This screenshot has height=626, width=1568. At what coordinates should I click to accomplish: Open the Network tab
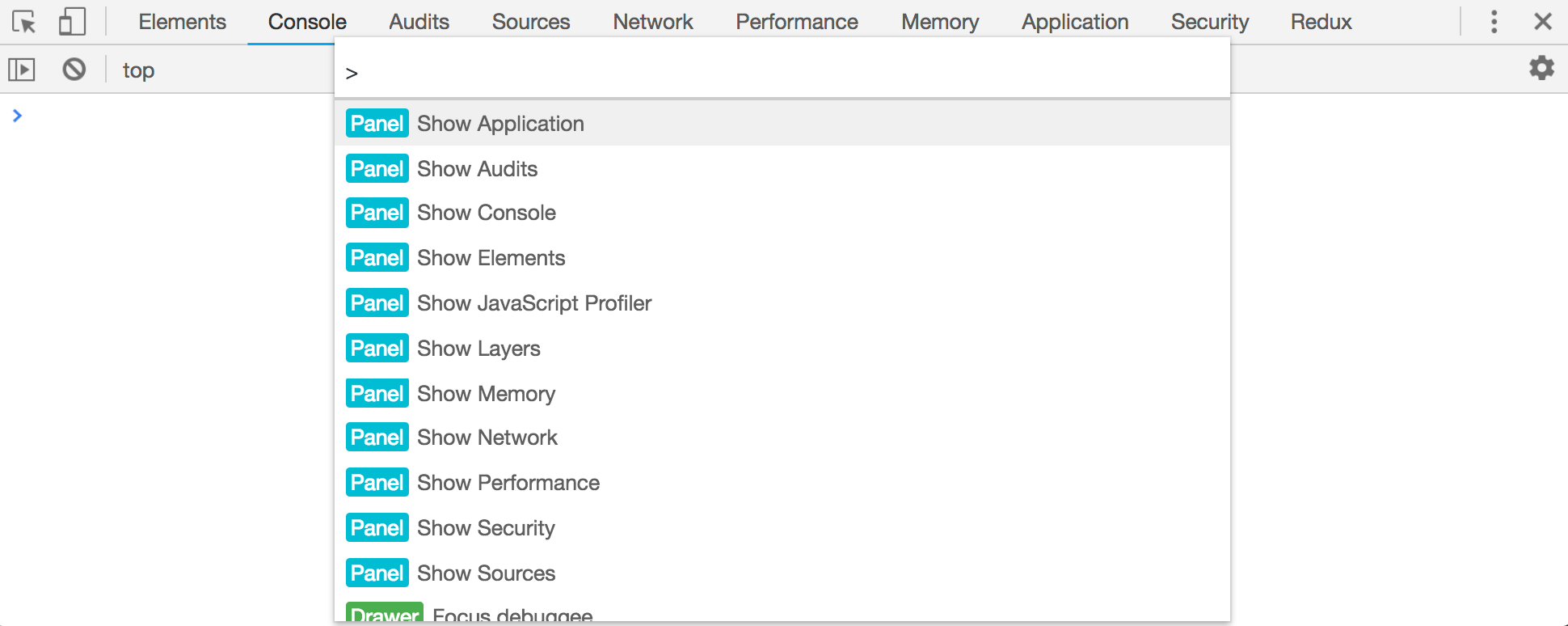point(653,22)
